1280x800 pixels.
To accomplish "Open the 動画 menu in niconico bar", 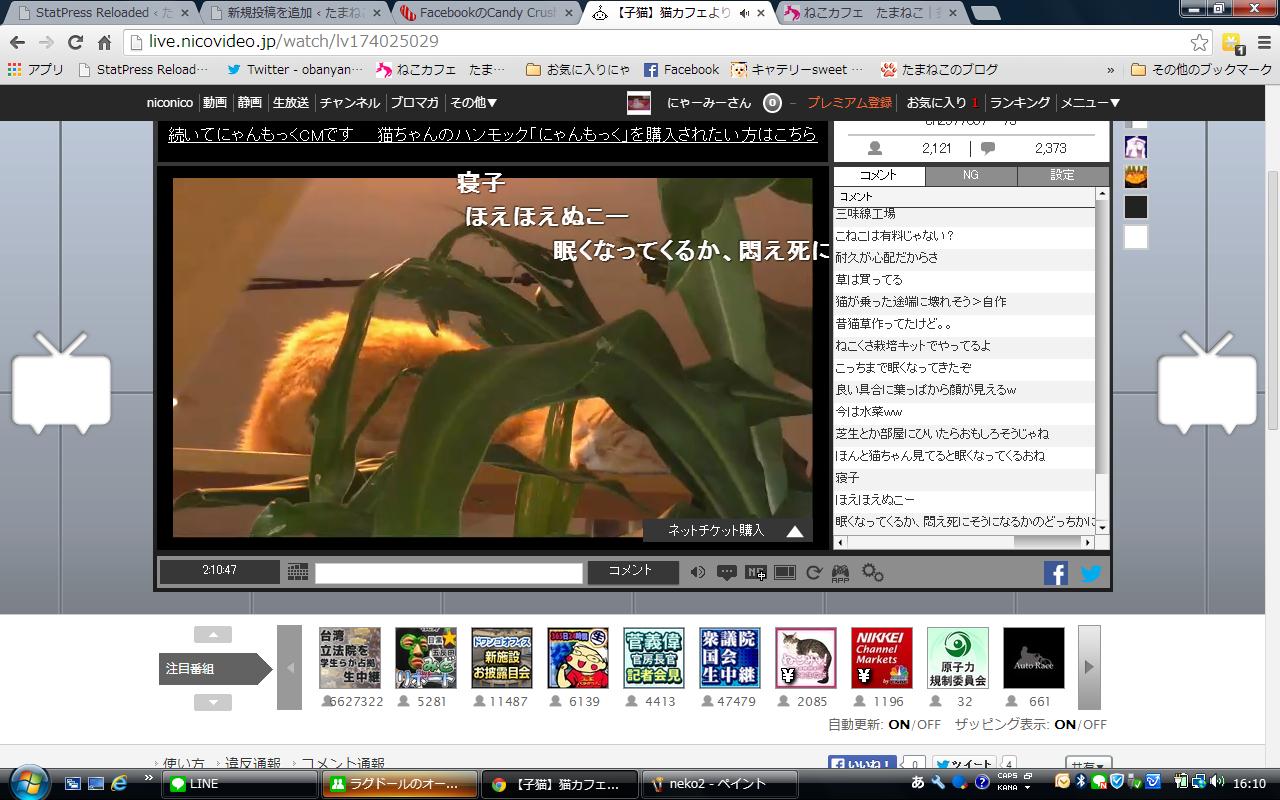I will point(215,103).
